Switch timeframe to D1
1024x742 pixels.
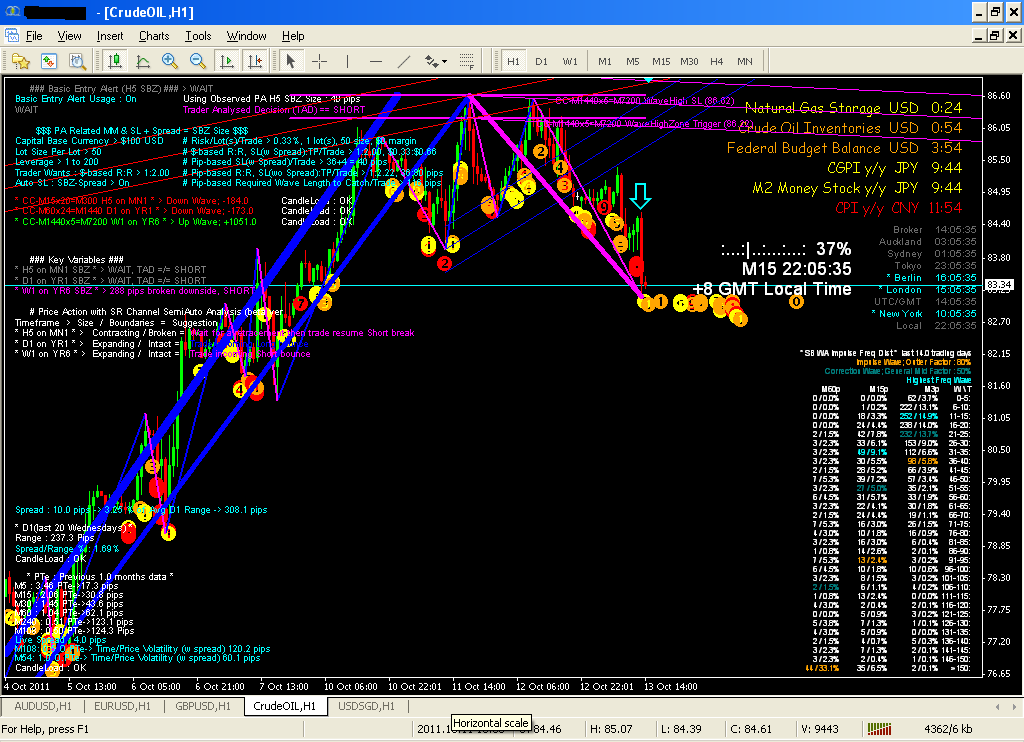[x=541, y=61]
